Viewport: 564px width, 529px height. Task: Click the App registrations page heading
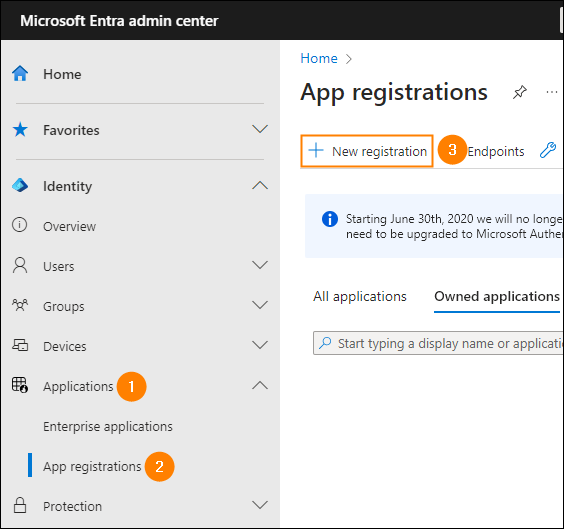[394, 93]
